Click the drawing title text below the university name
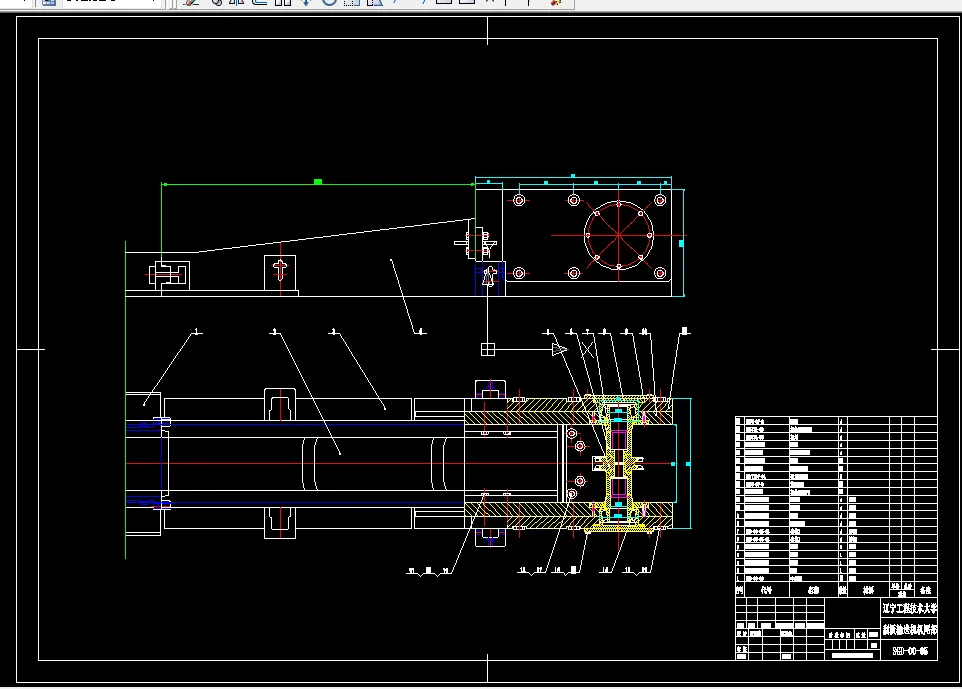 910,629
